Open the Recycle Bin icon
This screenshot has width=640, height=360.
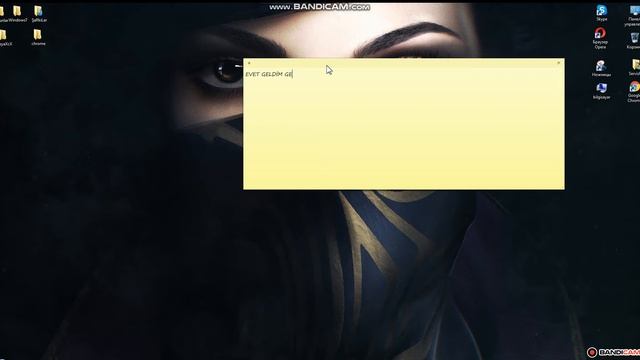pyautogui.click(x=634, y=41)
